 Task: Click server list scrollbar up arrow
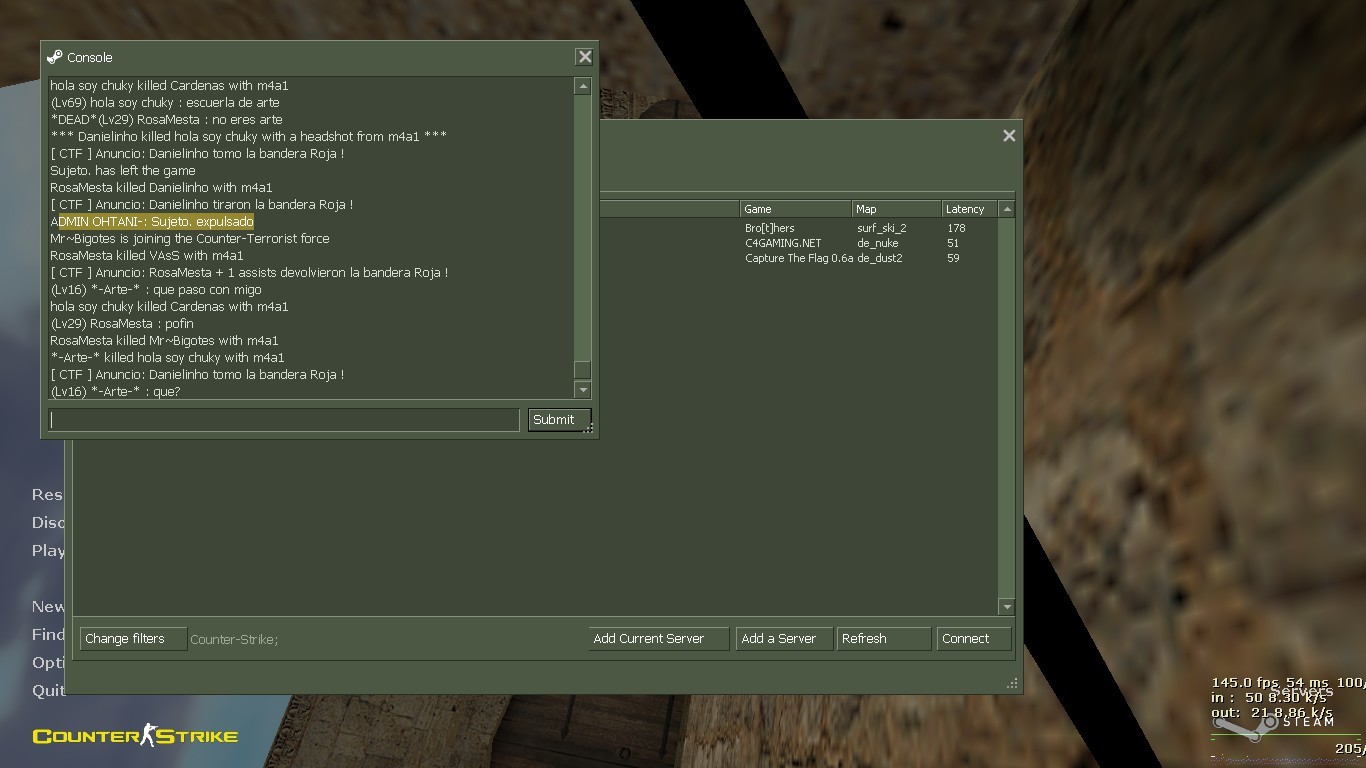(1007, 209)
